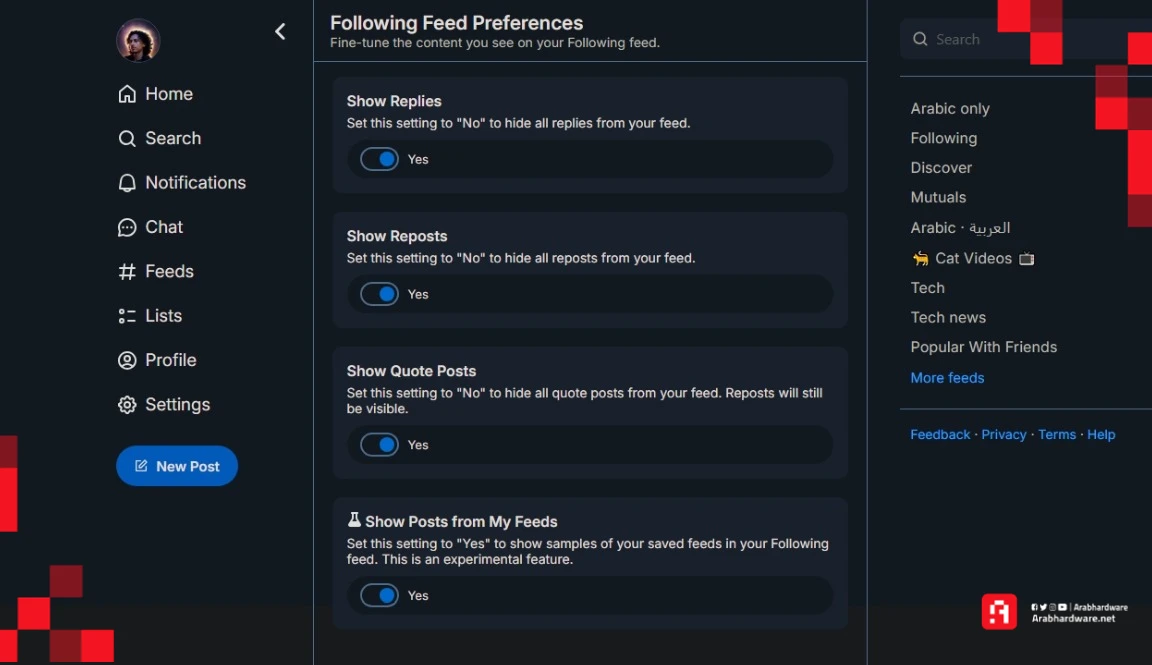Disable the Show Reposts toggle
The height and width of the screenshot is (665, 1152).
[x=379, y=294]
